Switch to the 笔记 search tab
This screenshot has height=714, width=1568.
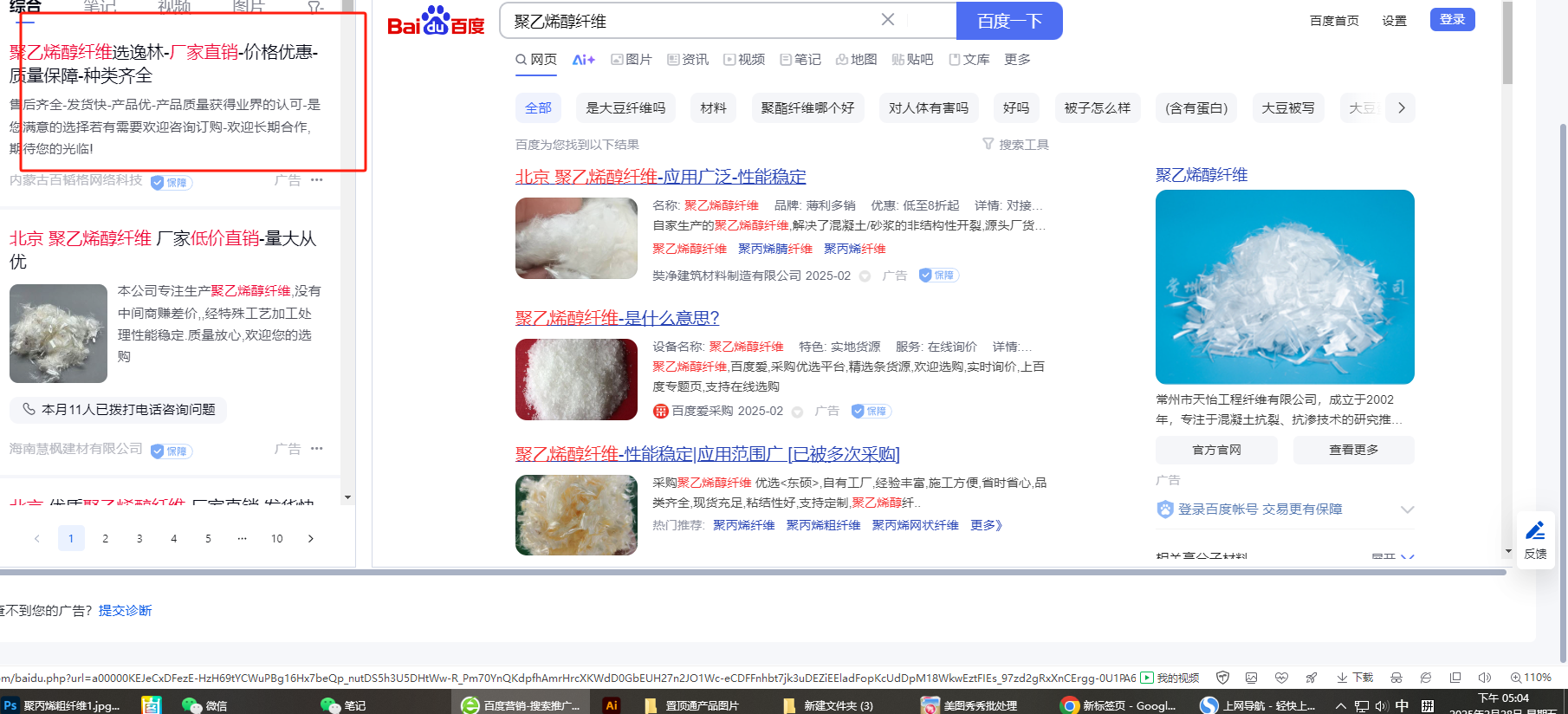coord(800,60)
